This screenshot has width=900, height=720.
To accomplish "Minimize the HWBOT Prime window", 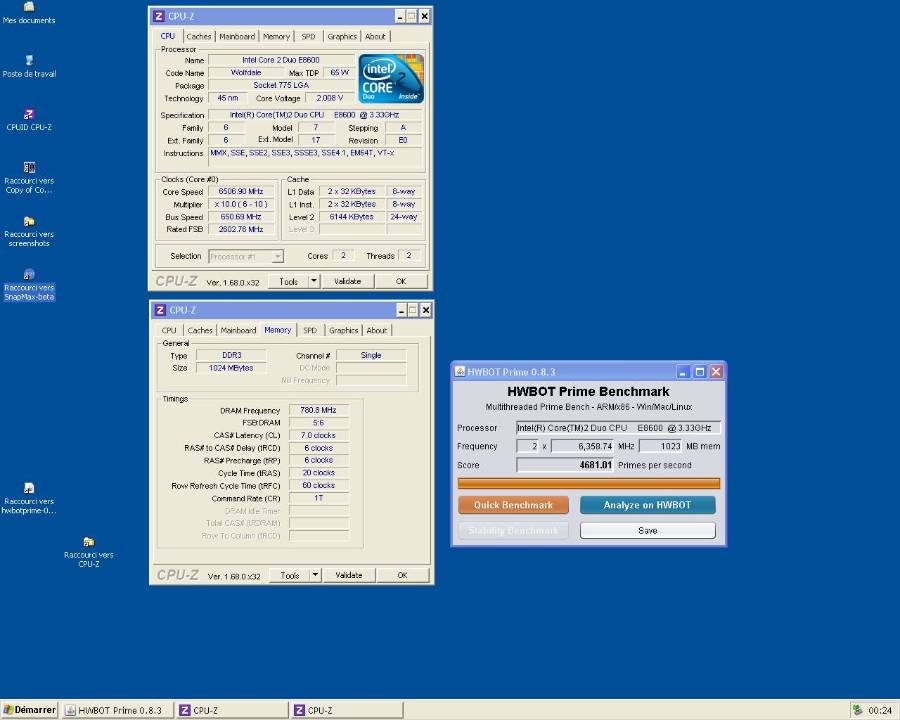I will [x=682, y=372].
